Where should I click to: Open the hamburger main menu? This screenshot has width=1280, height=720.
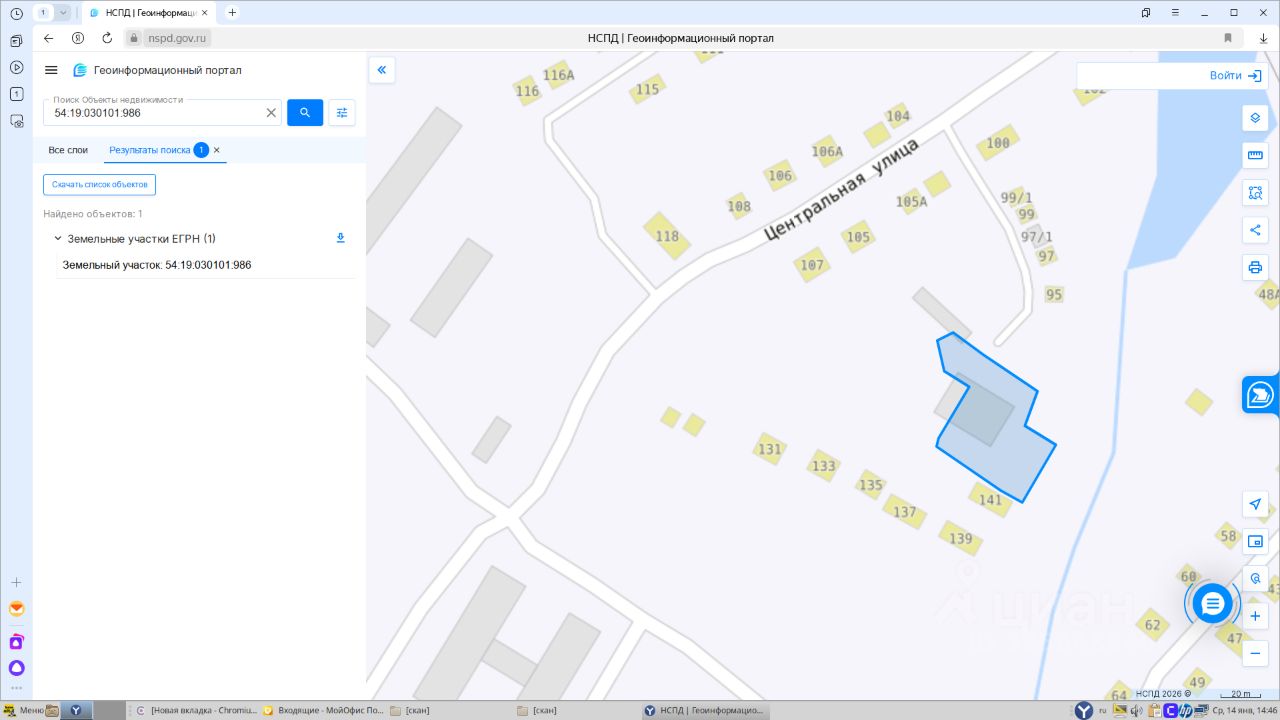tap(52, 70)
